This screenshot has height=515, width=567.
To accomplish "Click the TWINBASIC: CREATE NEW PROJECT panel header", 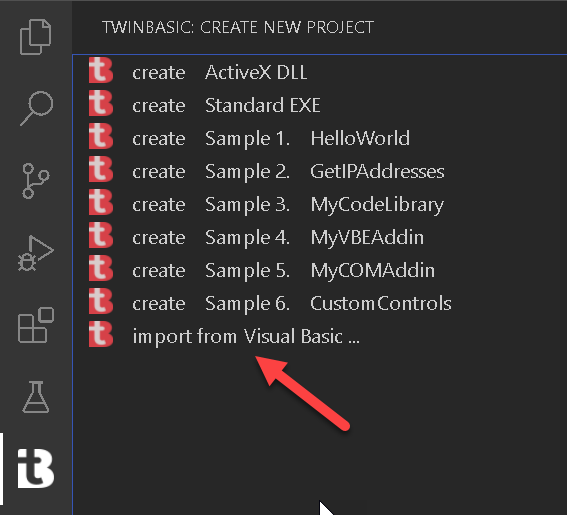I will point(238,27).
